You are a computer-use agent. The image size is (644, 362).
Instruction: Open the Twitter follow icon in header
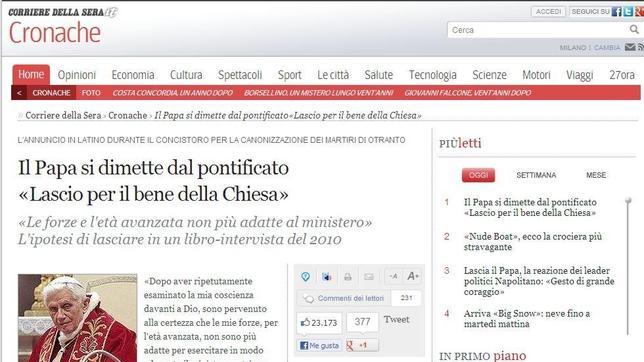tap(628, 12)
